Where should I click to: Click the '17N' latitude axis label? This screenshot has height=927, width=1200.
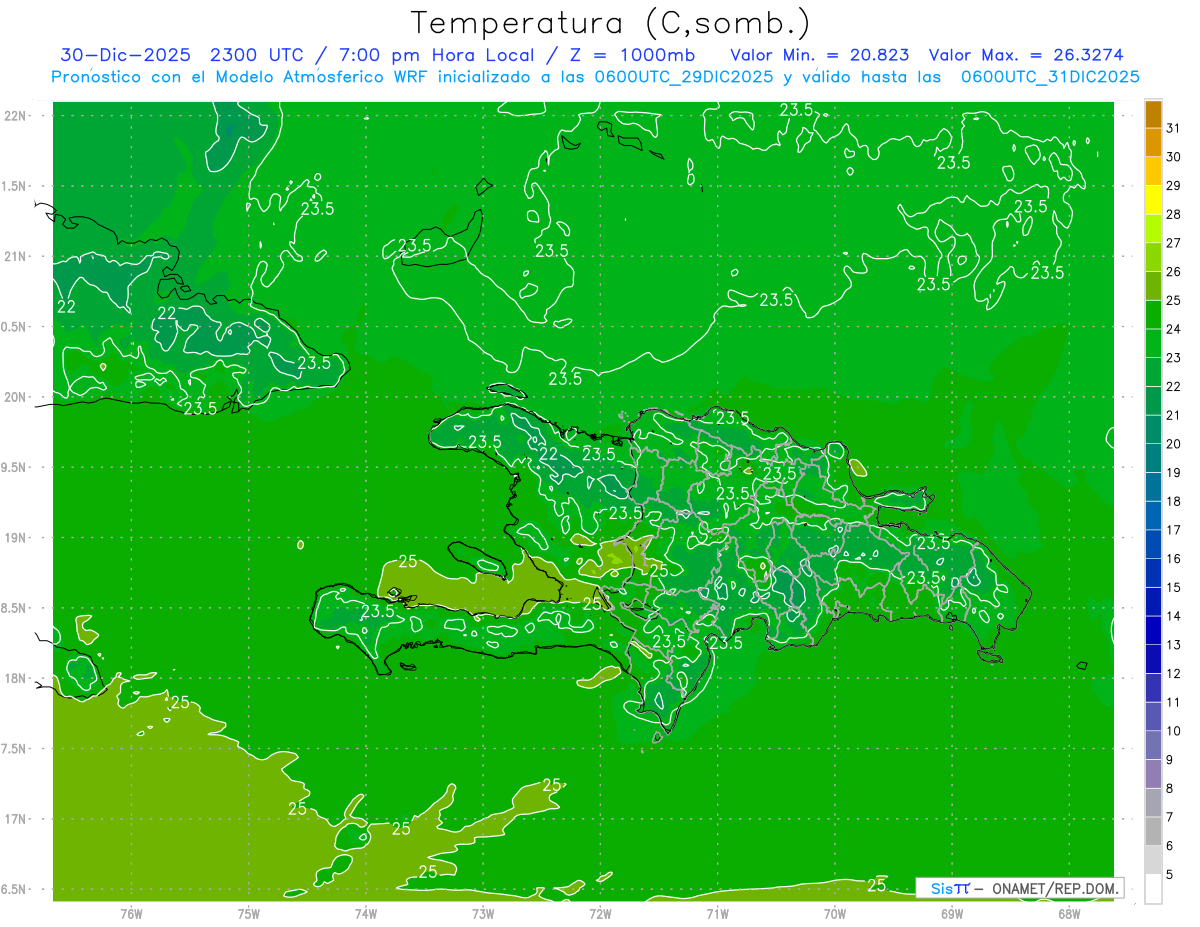tap(15, 819)
